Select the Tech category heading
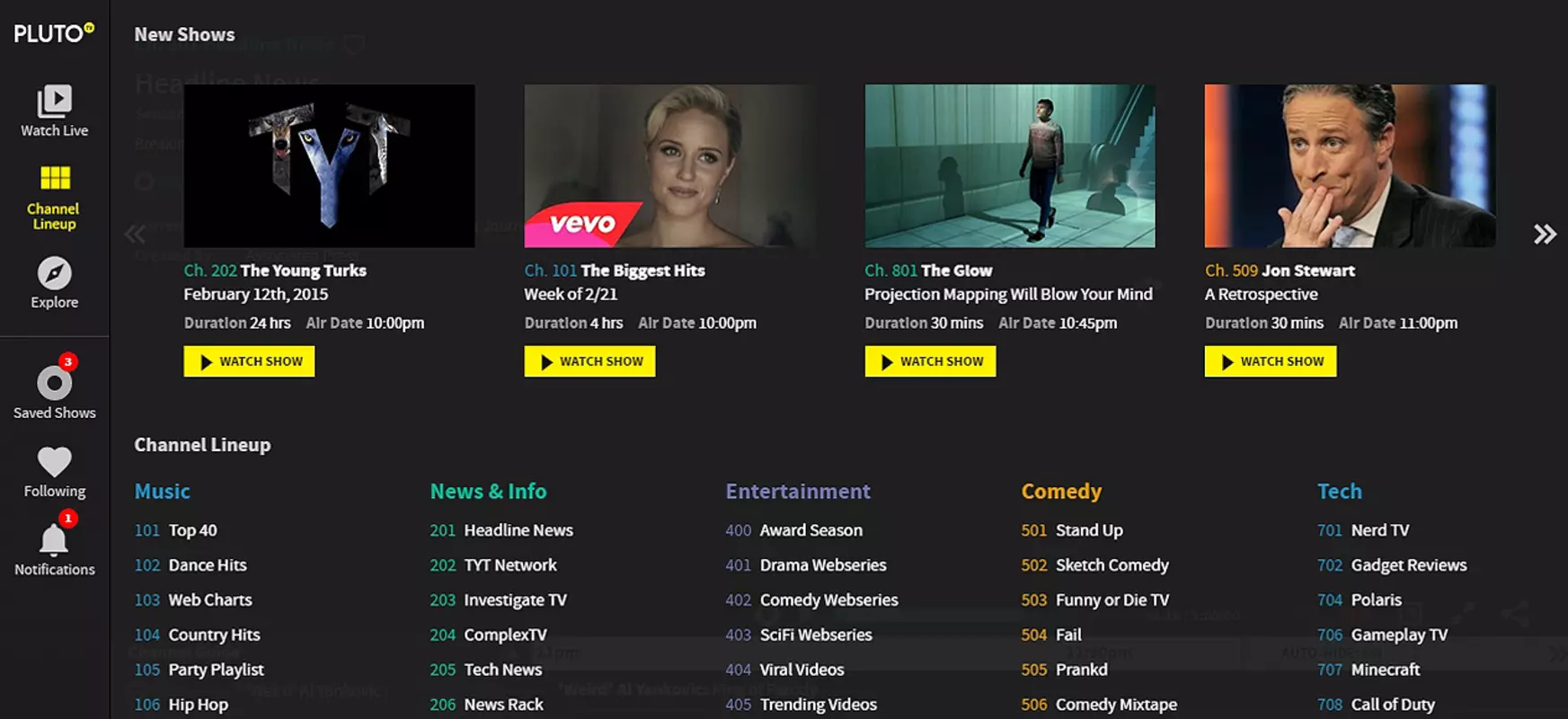This screenshot has height=719, width=1568. [1340, 492]
